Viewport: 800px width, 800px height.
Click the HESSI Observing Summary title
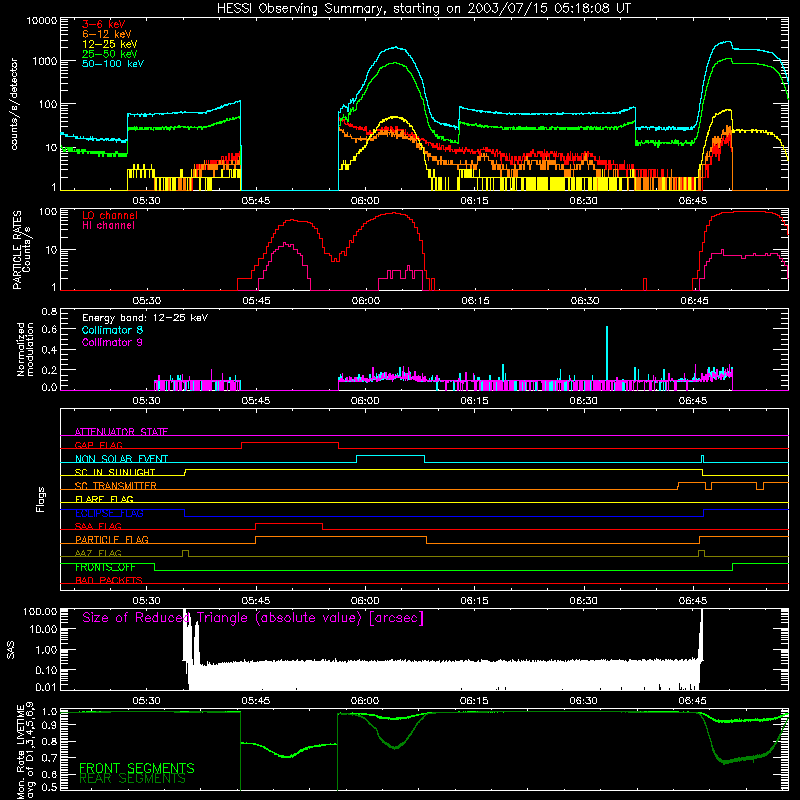click(x=423, y=9)
